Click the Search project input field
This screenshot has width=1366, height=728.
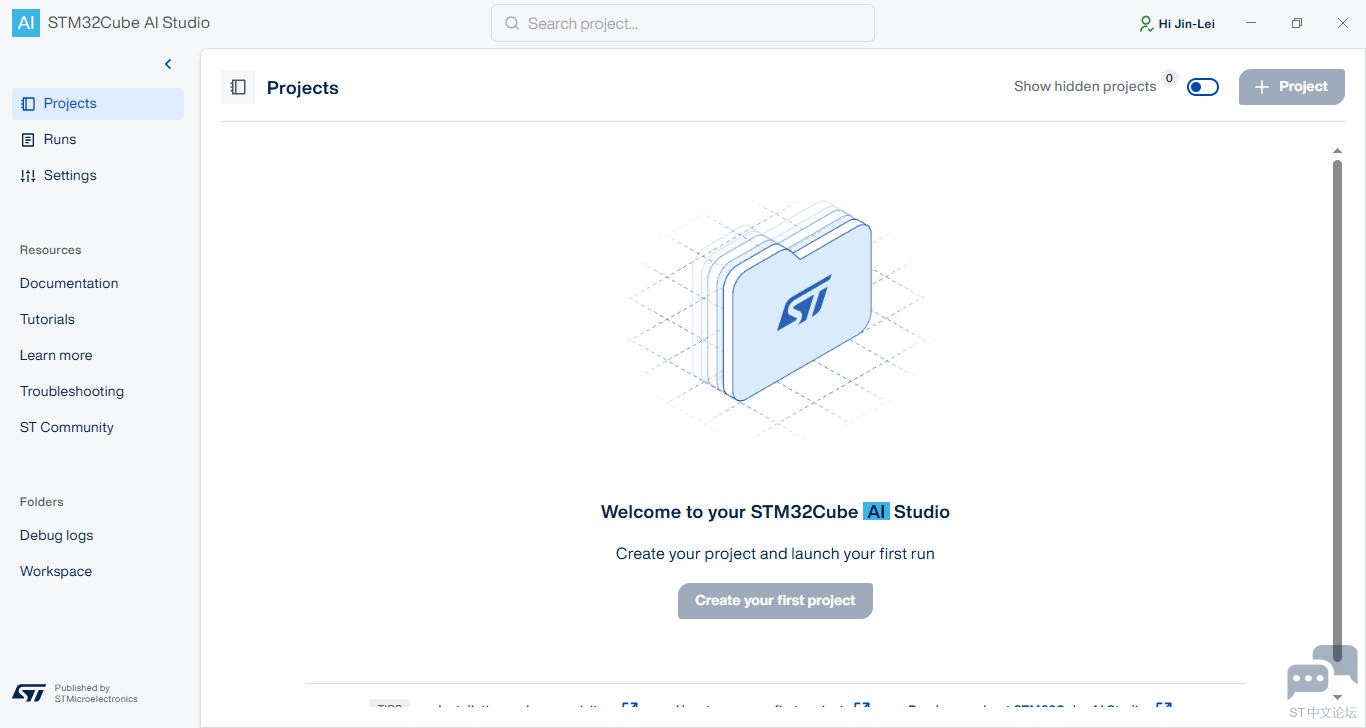683,23
